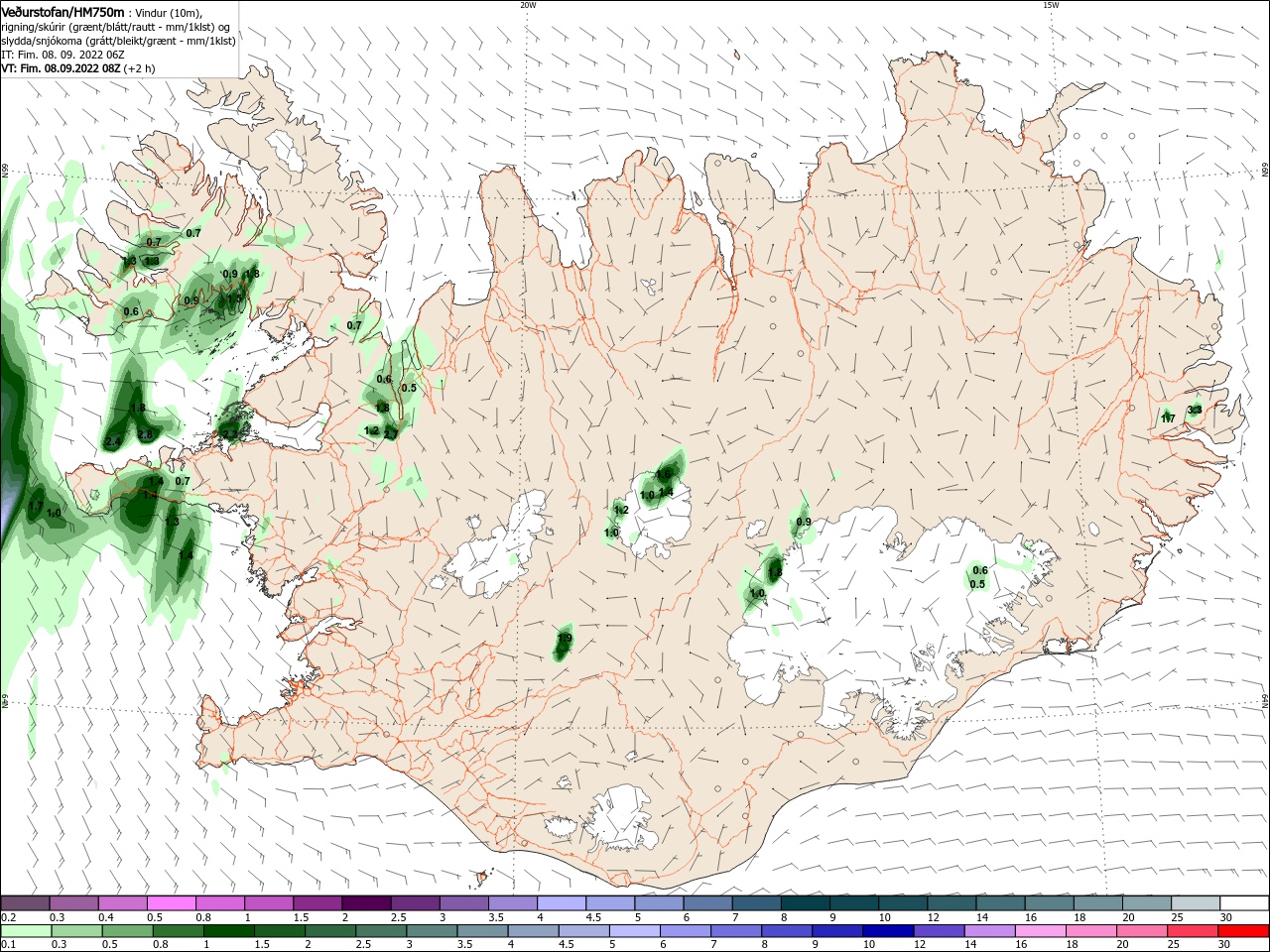Click the IT: Fim. 08. 09. 2022 06Z line
The height and width of the screenshot is (952, 1270).
[63, 56]
